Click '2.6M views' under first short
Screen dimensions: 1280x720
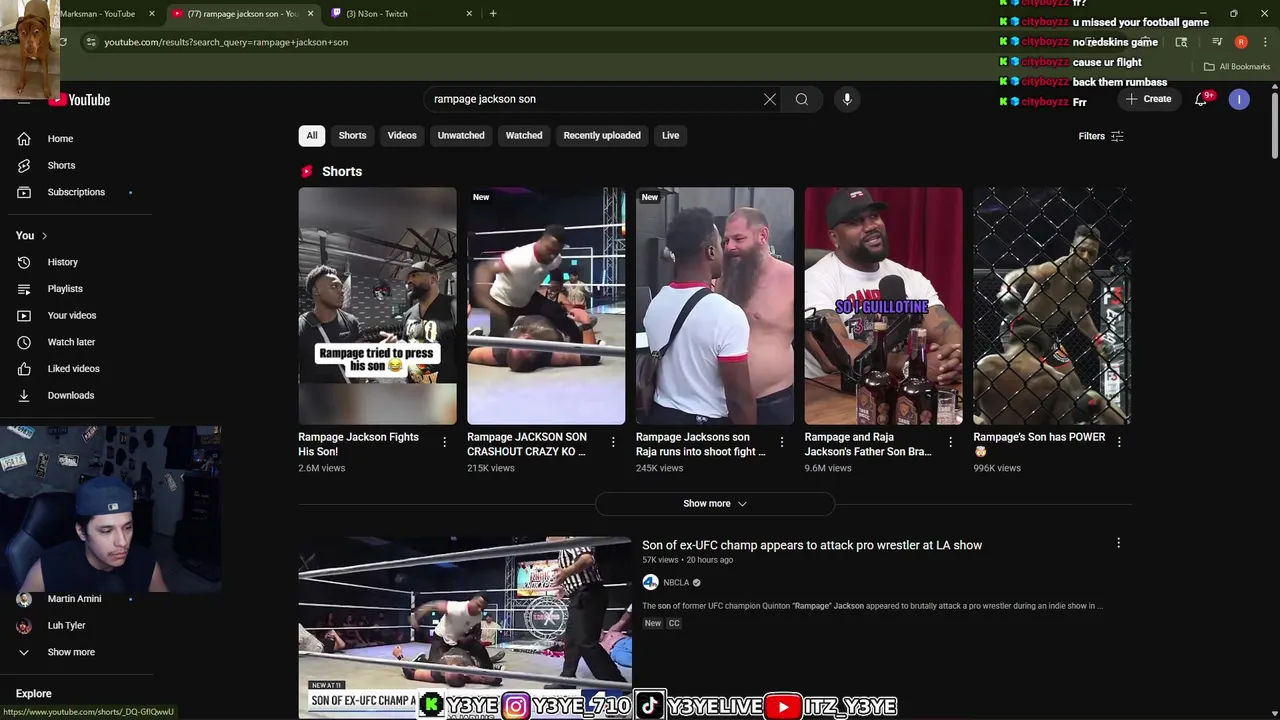[321, 468]
